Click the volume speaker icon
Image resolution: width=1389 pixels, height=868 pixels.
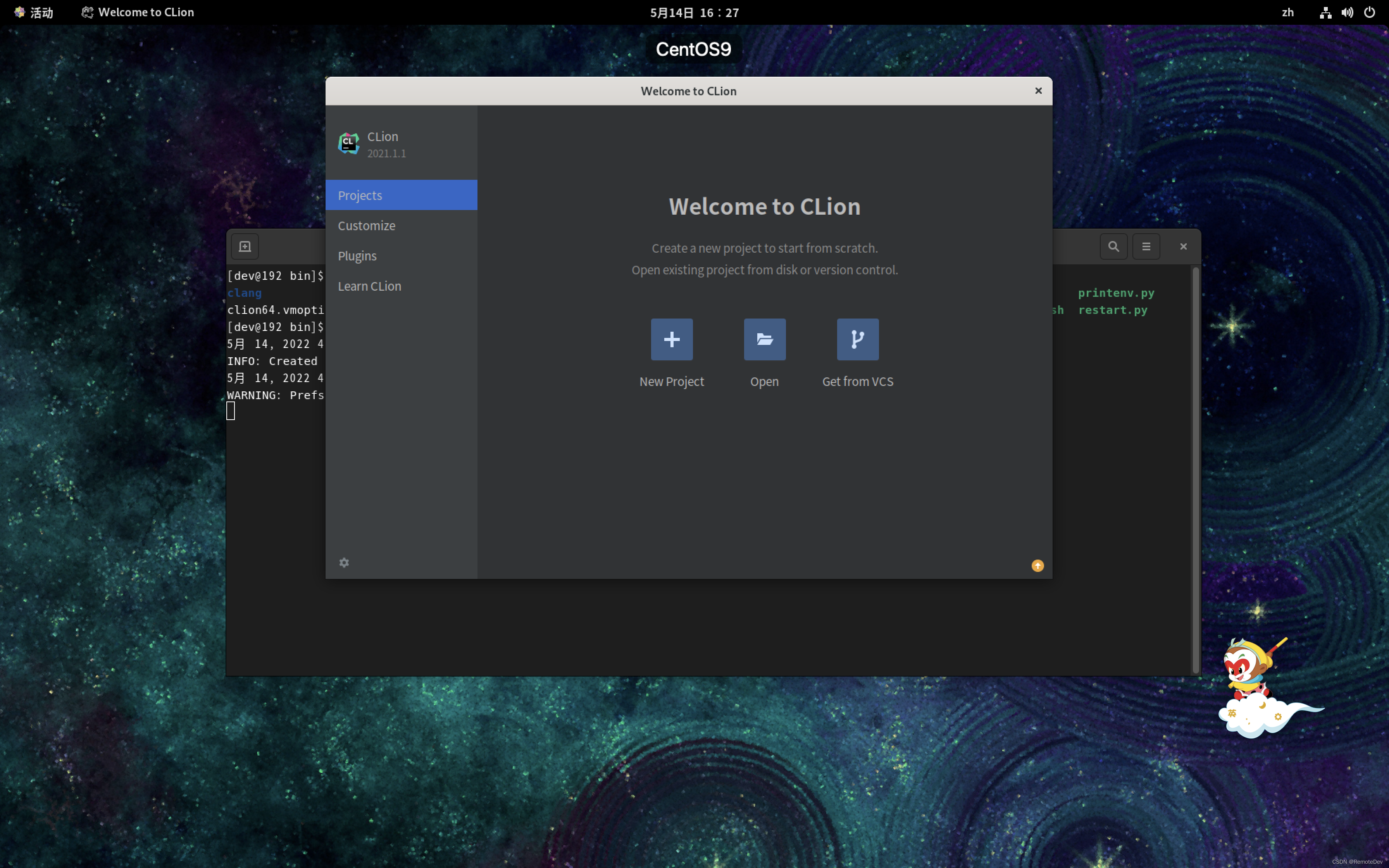tap(1347, 13)
